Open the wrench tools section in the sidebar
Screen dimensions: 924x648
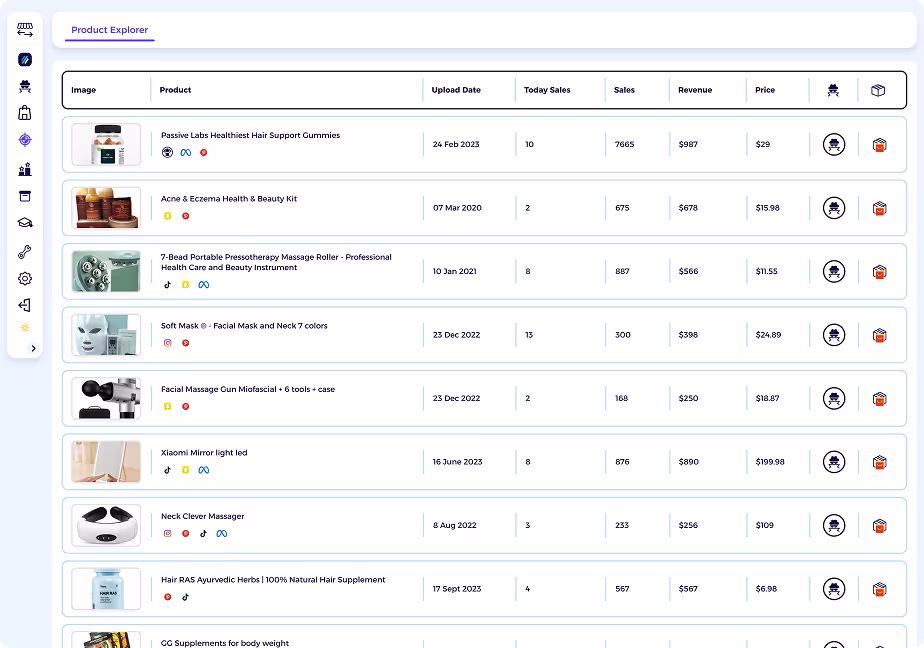25,251
